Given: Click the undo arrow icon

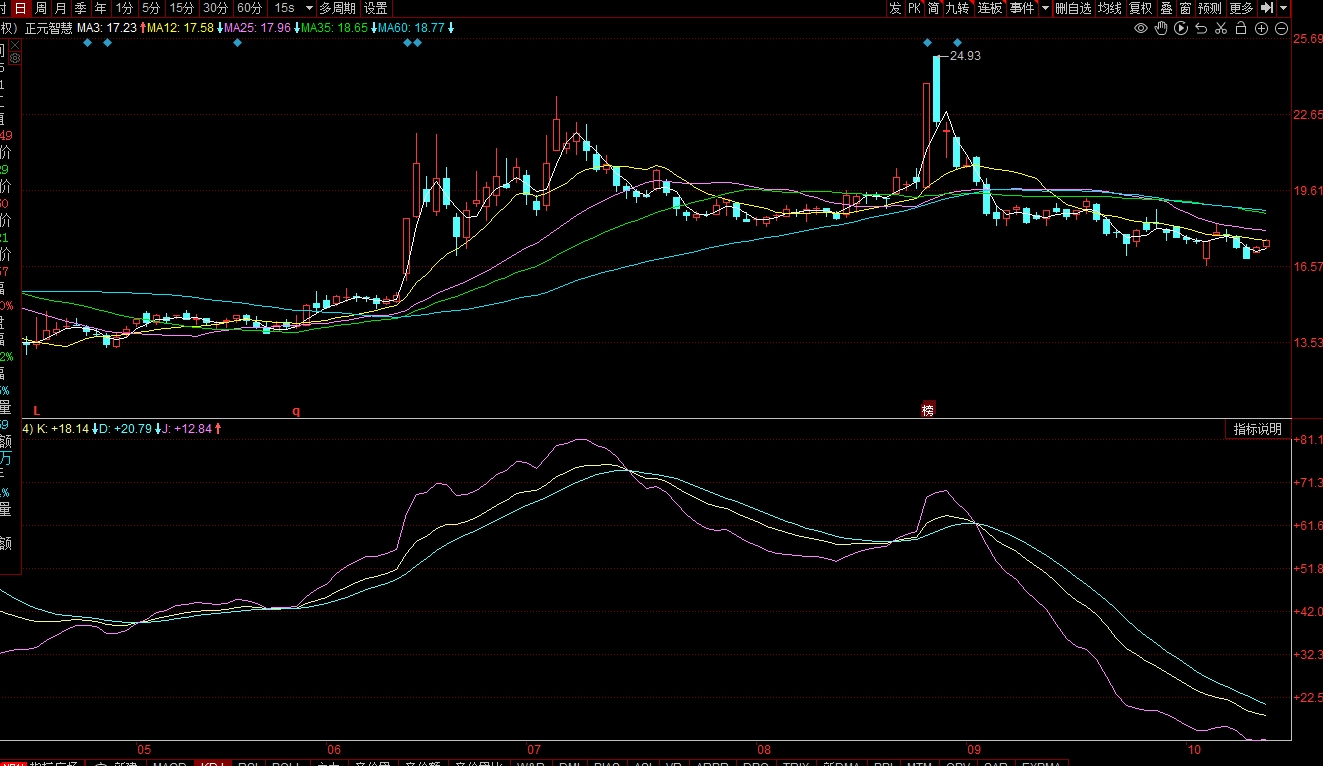Looking at the screenshot, I should click(1201, 28).
